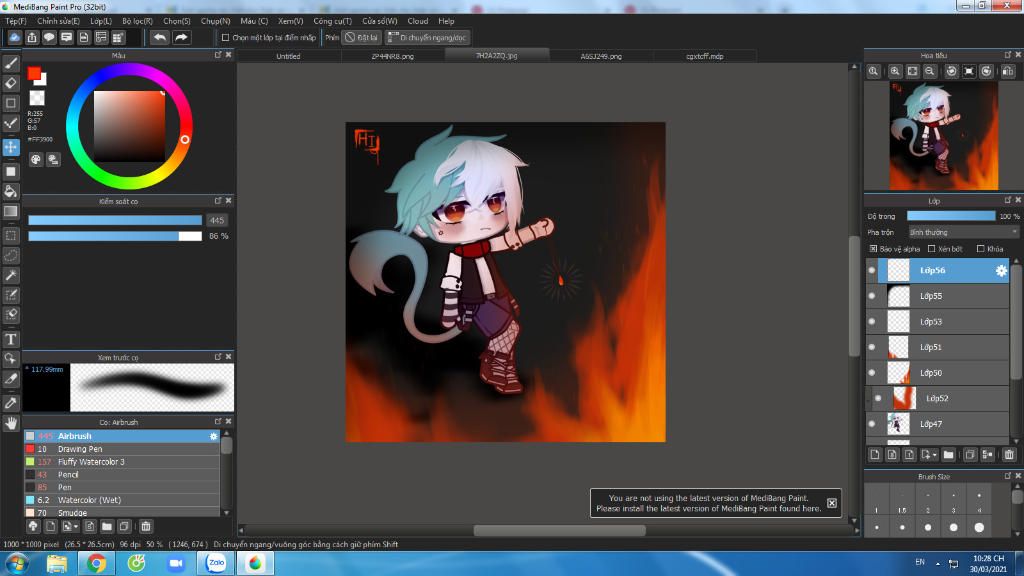This screenshot has height=576, width=1024.
Task: Select the Eraser tool
Action: click(11, 83)
